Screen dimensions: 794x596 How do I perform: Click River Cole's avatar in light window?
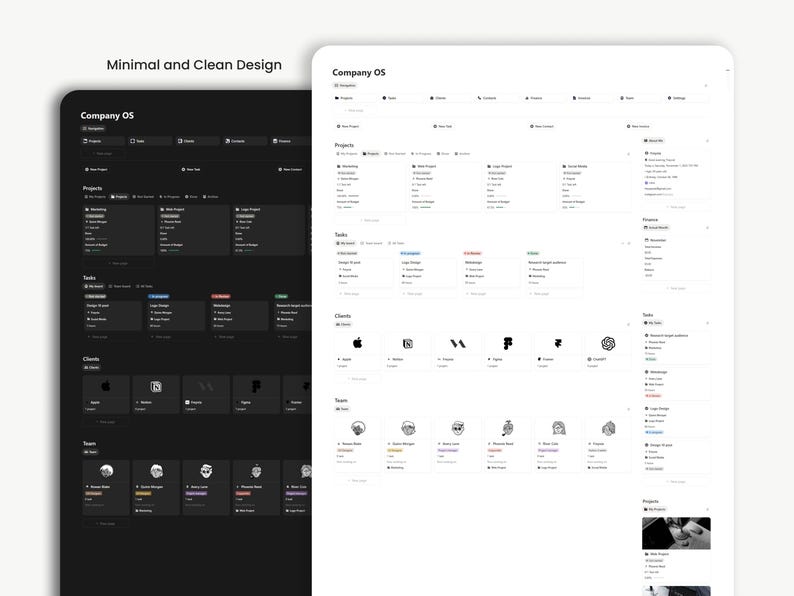[558, 428]
